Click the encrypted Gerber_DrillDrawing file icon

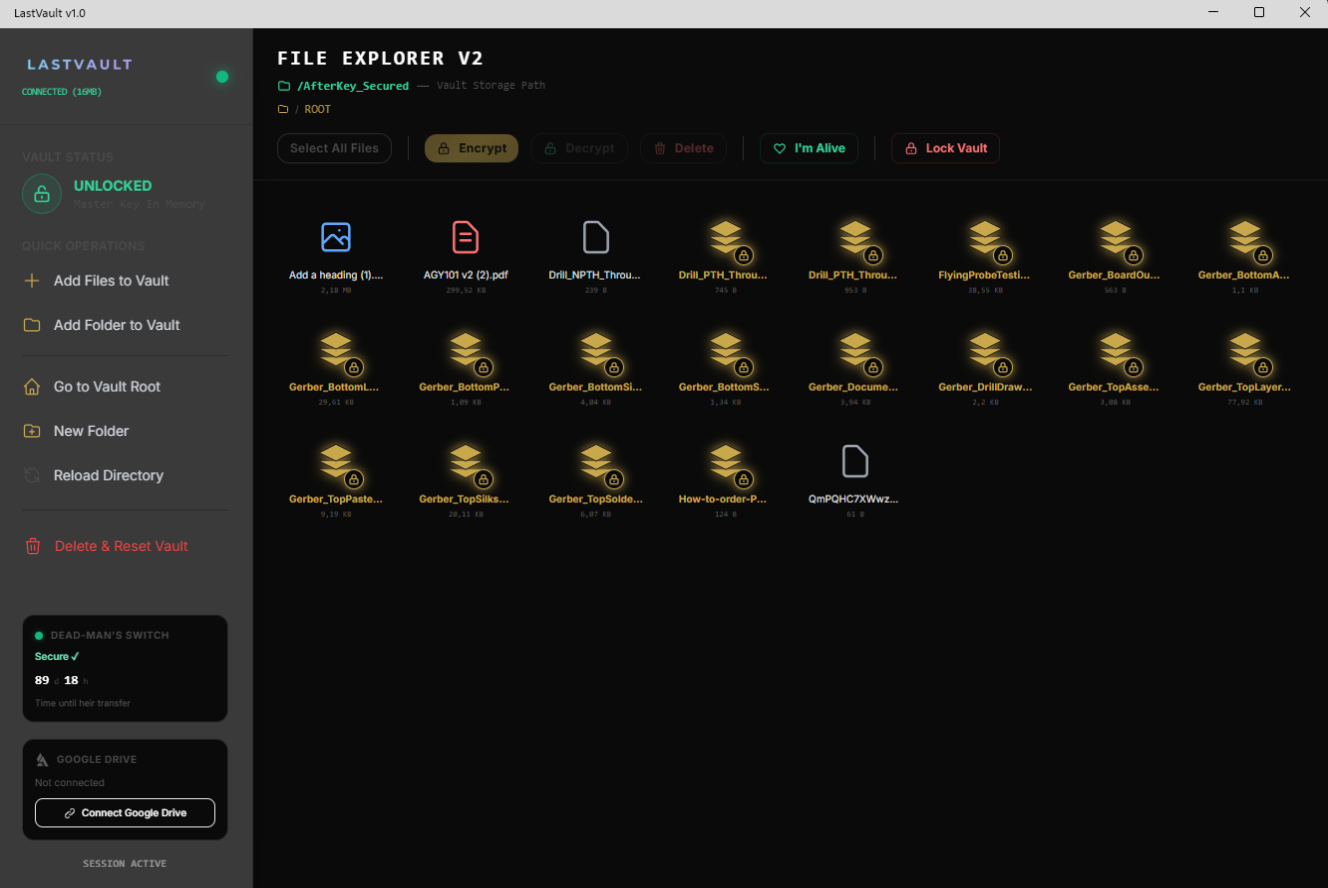pos(985,350)
